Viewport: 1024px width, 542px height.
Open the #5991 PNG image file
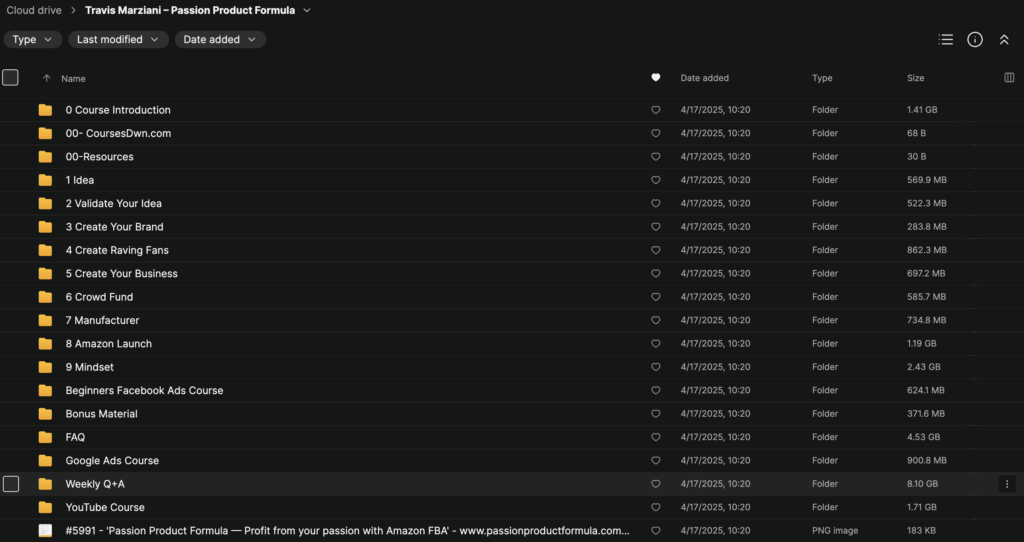347,531
